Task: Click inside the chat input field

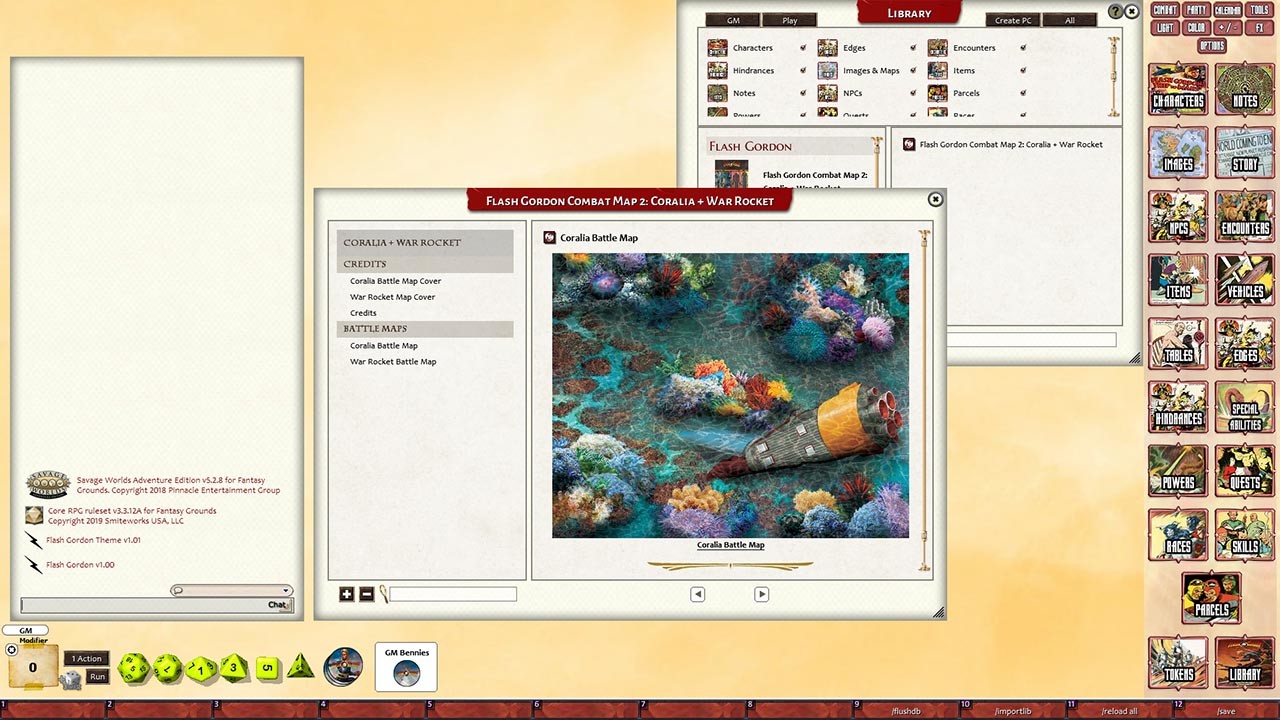Action: 150,604
